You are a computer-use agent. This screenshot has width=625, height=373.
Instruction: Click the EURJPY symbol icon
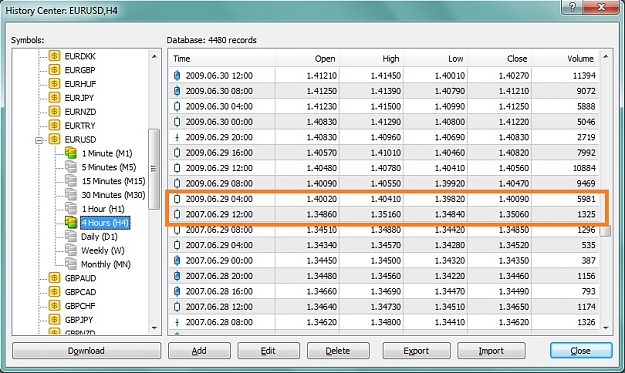(x=54, y=98)
